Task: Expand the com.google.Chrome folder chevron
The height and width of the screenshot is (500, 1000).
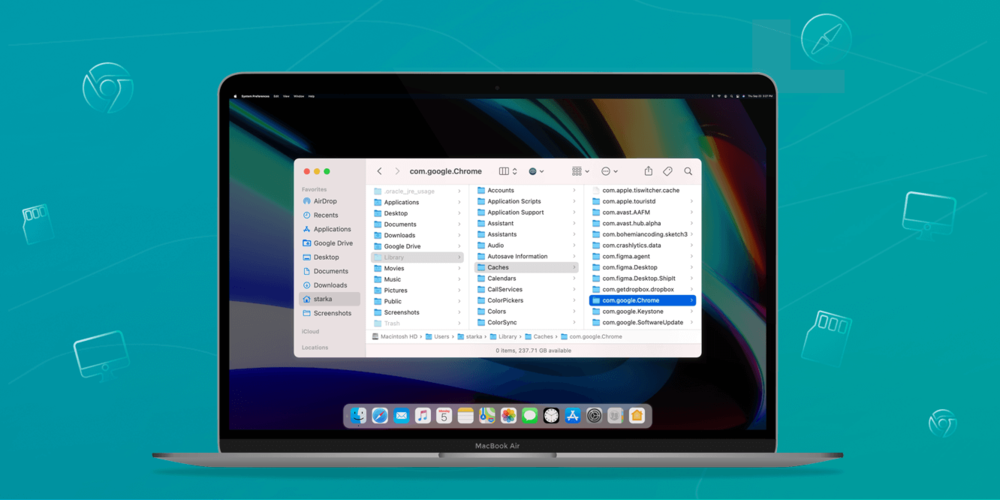Action: [x=691, y=300]
